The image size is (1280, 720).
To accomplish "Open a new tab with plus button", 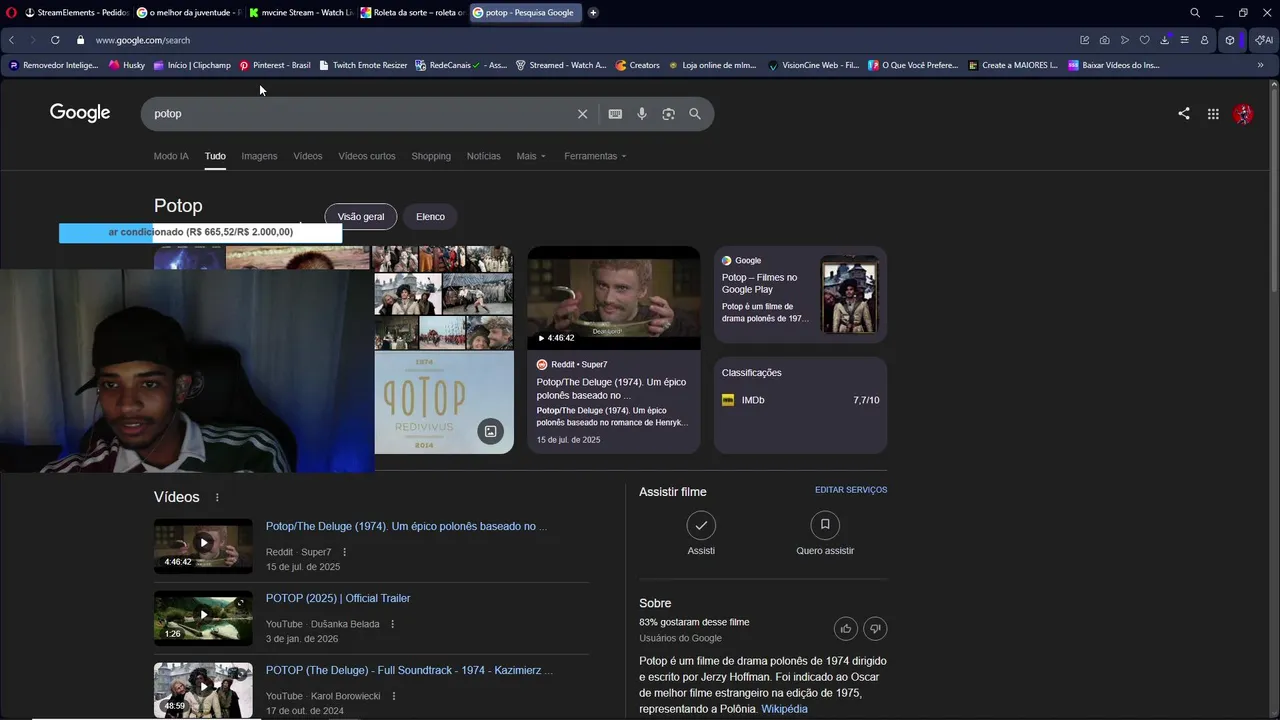I will [x=593, y=13].
